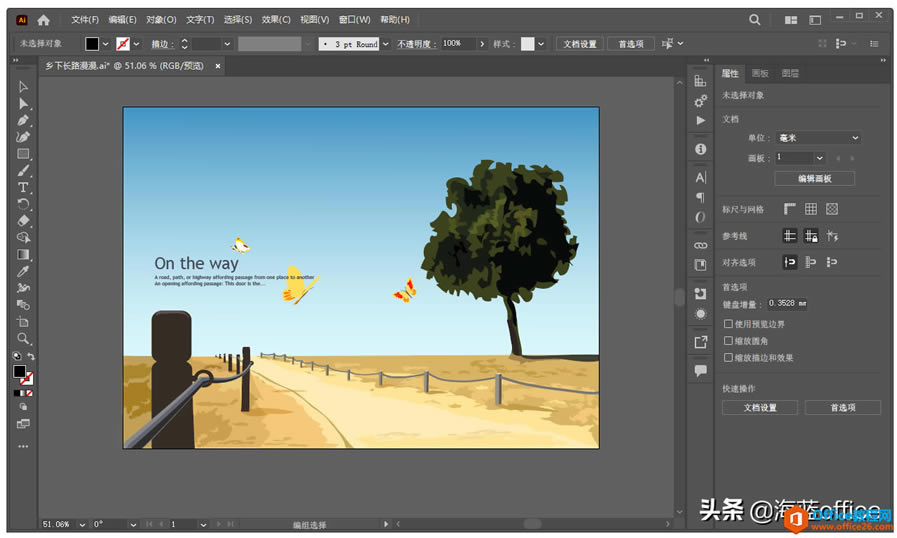The width and height of the screenshot is (897, 538).
Task: Click 文档设置 in the control bar
Action: (580, 44)
